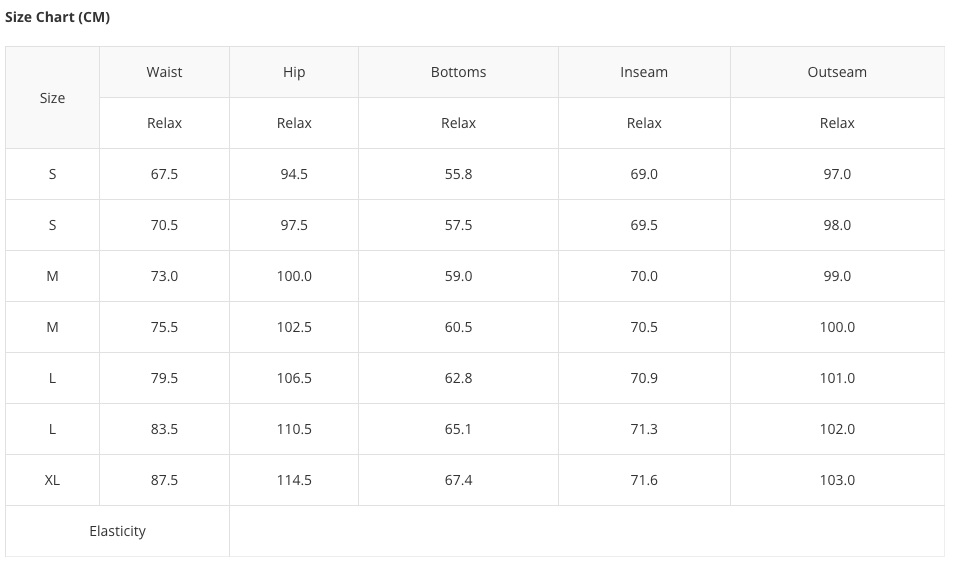Select the 114.5 hip value
962x579 pixels.
point(294,480)
